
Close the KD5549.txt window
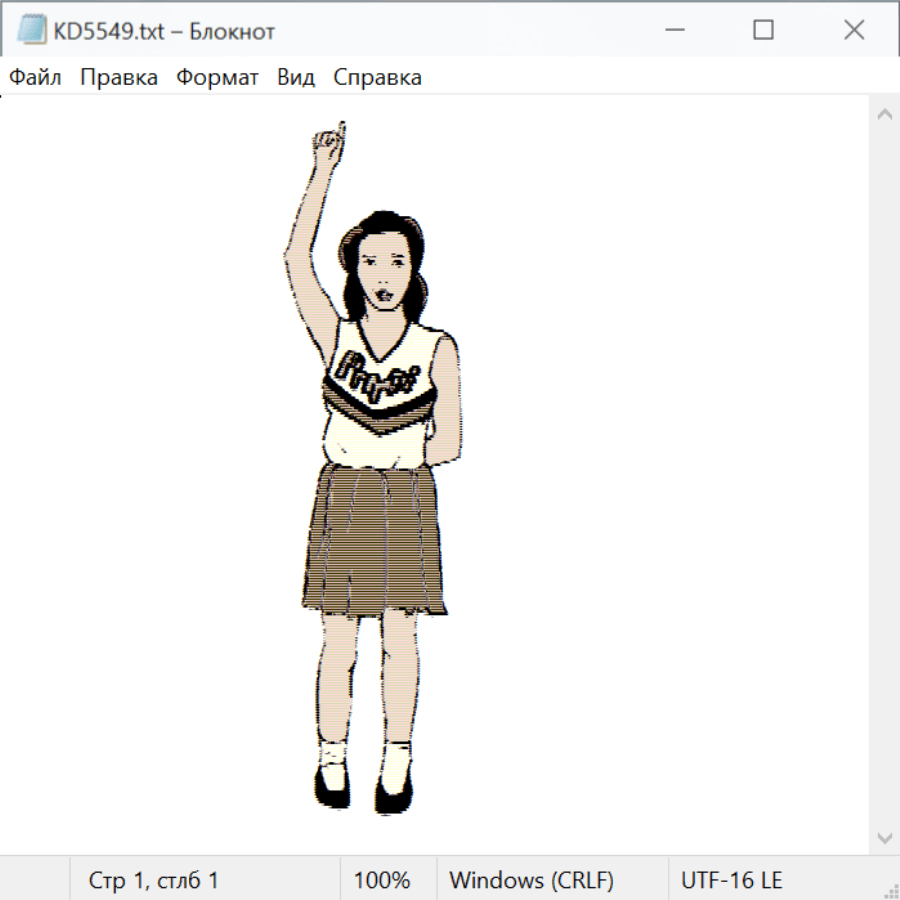(x=853, y=30)
